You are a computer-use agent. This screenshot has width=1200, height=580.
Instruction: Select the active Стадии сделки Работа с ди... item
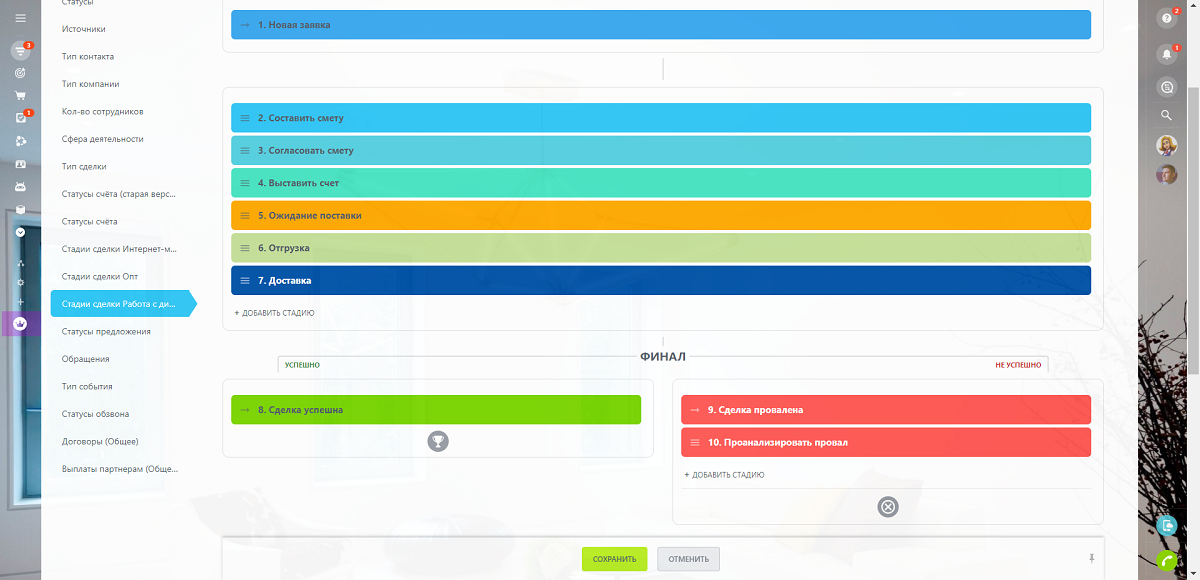[x=123, y=304]
